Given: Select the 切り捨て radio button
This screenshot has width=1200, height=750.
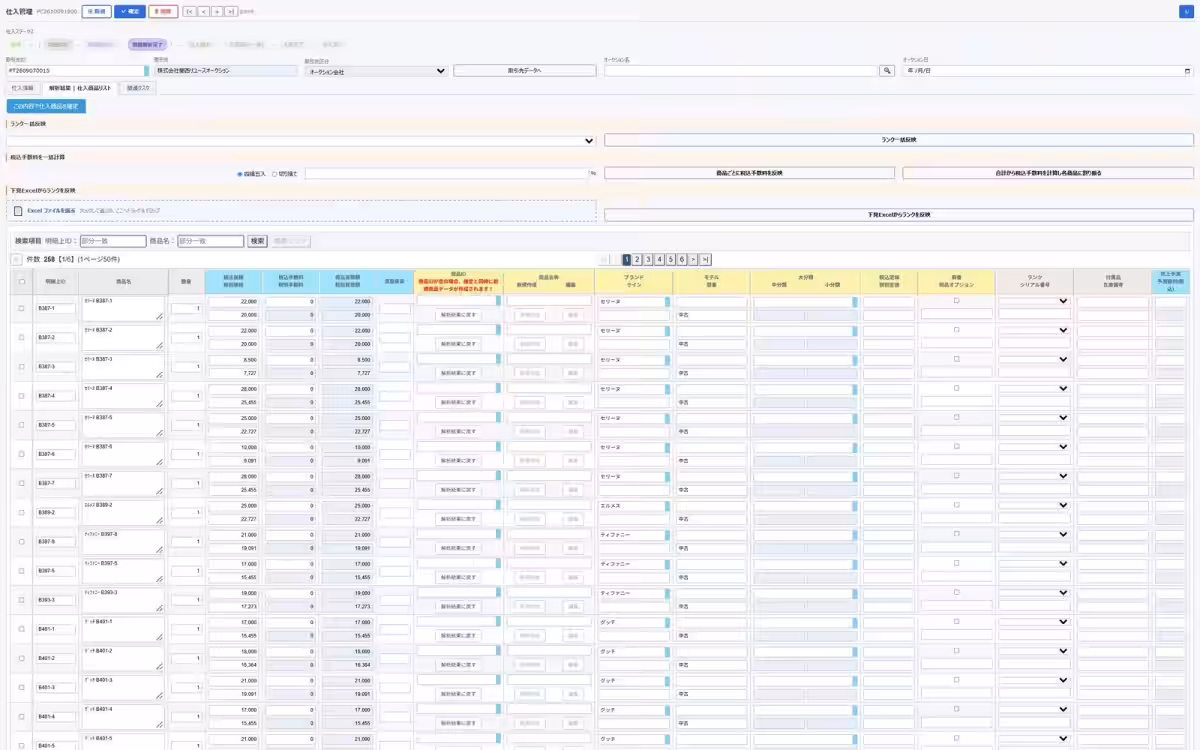Looking at the screenshot, I should coord(275,173).
